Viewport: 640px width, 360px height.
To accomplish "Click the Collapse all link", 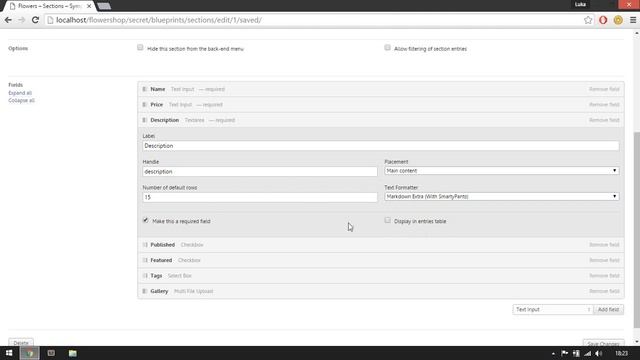I will pos(21,100).
